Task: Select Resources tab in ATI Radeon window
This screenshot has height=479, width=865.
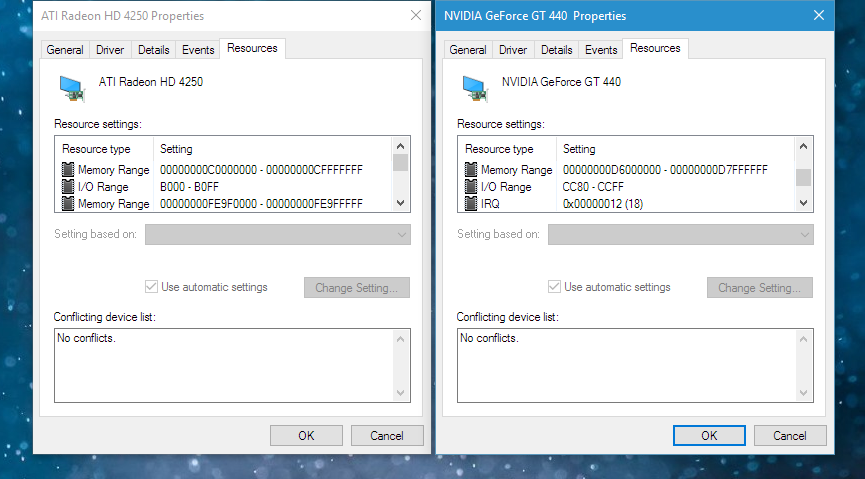Action: coord(252,48)
